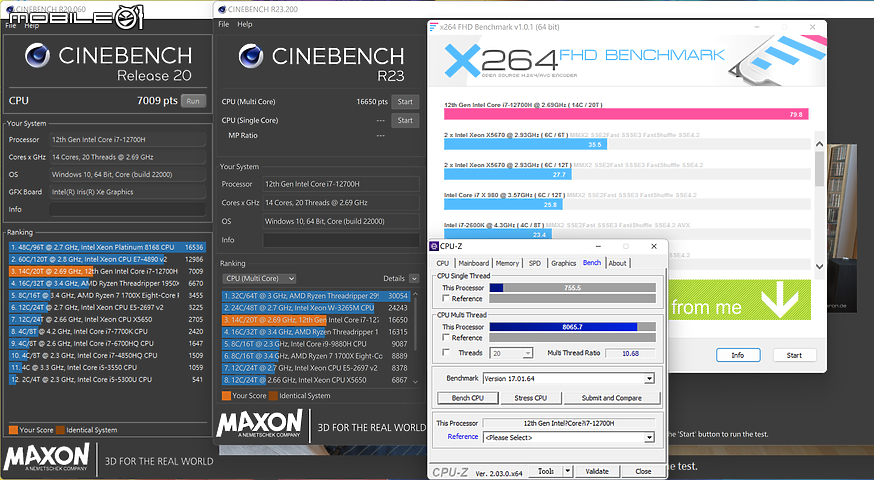Click the CPU-Z title bar icon

(x=434, y=246)
